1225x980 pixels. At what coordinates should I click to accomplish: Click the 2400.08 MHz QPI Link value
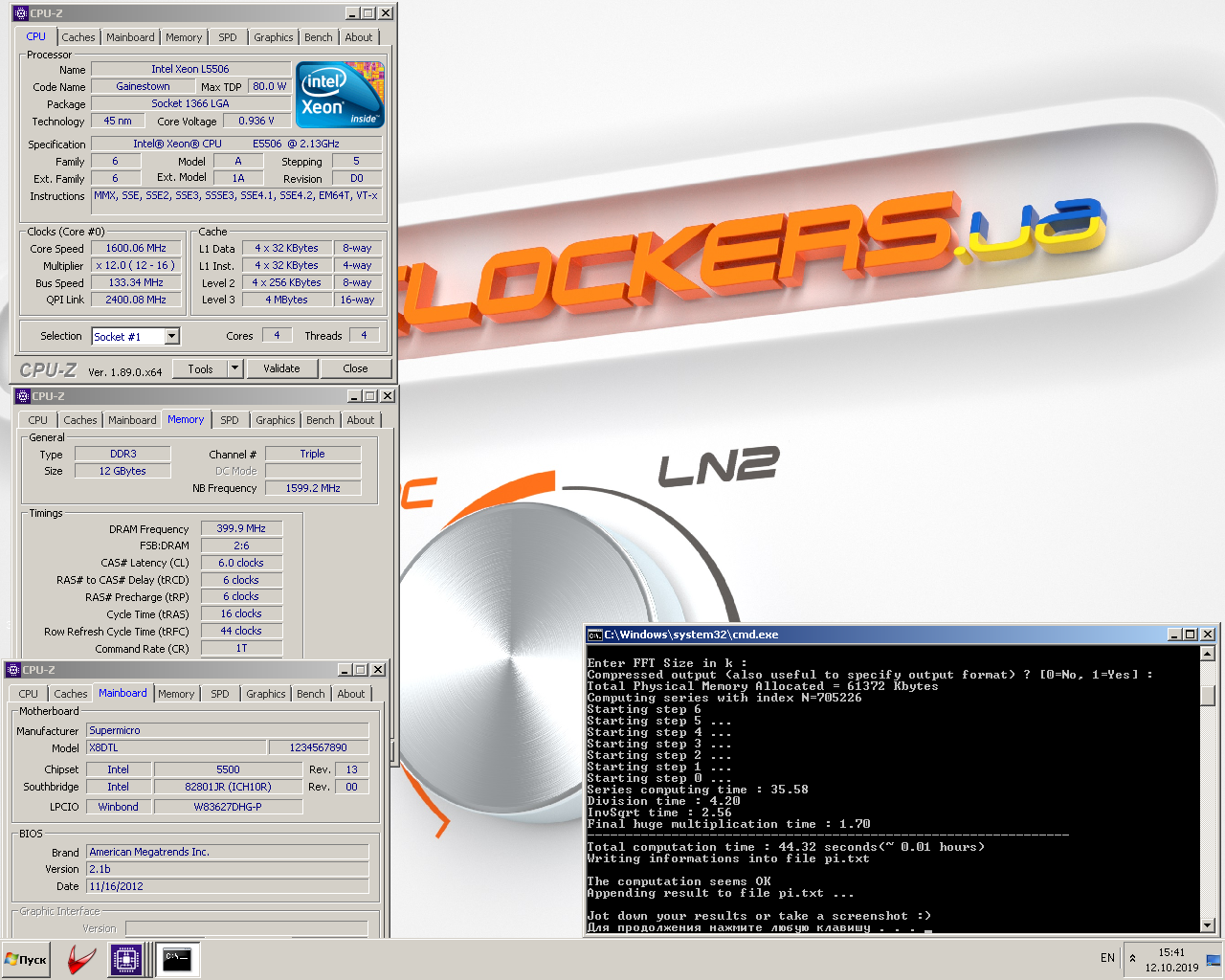coord(136,300)
